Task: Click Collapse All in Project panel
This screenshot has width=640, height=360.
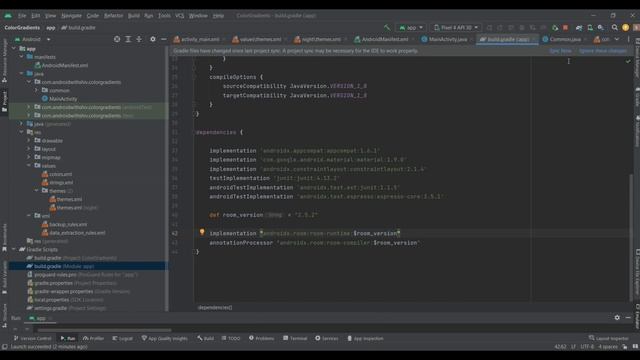Action: pos(139,39)
